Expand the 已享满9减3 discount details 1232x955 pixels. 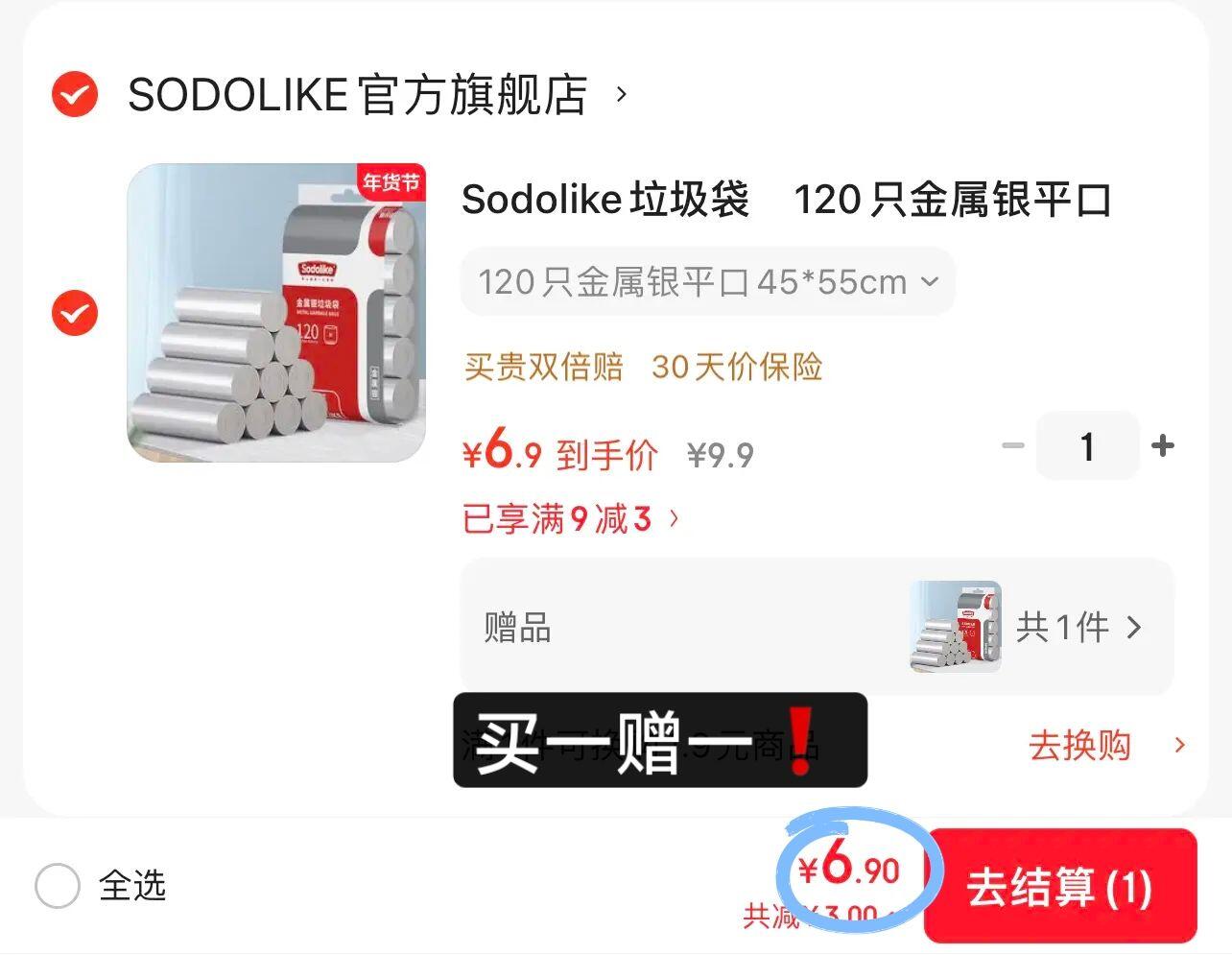[x=570, y=519]
